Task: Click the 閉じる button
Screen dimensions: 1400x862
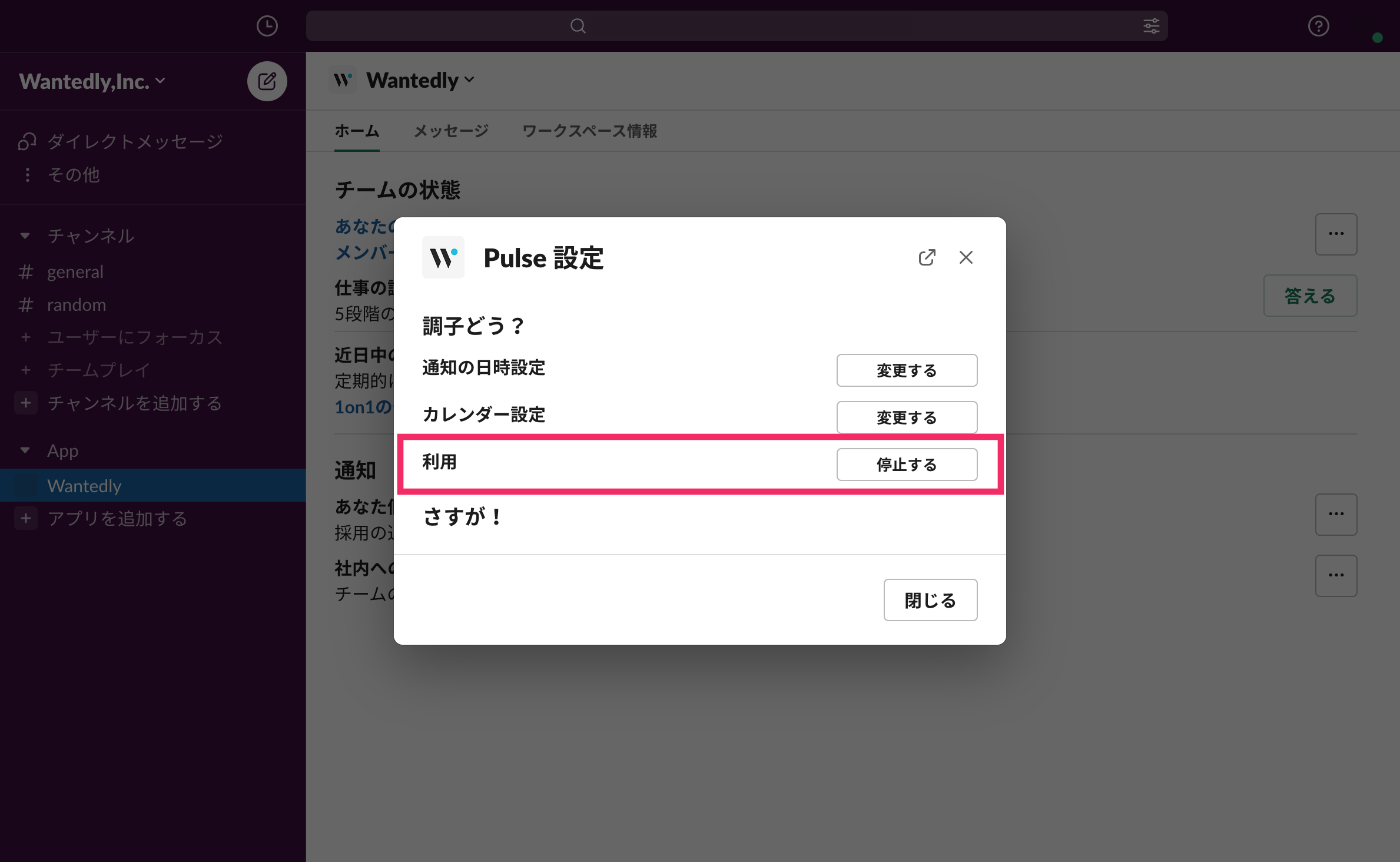Action: tap(930, 600)
